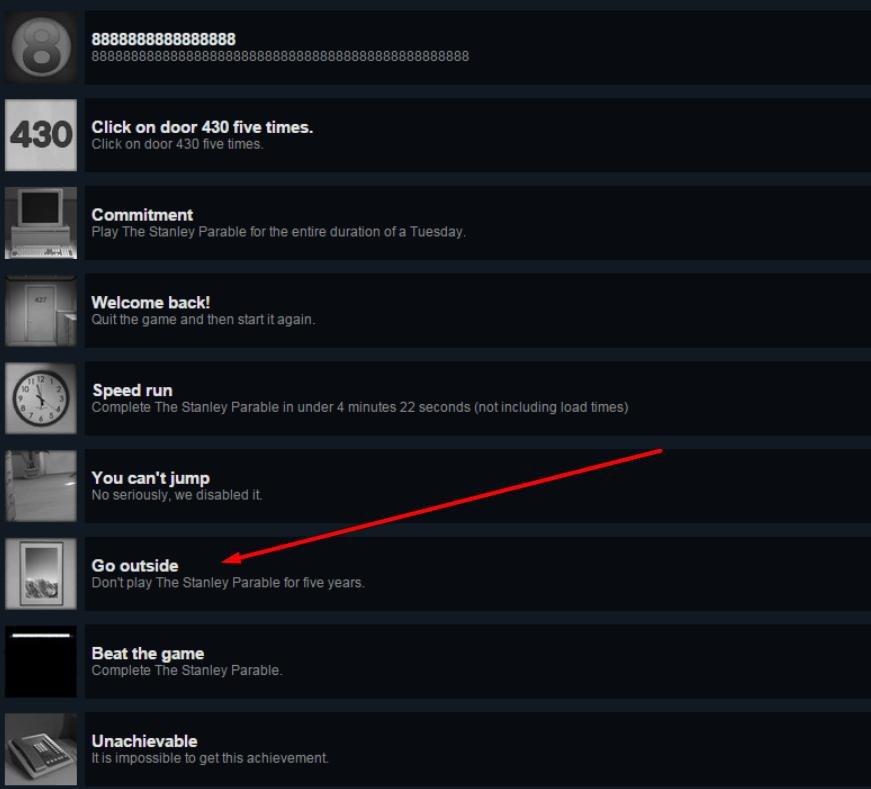Click the wall clock Speed run icon
The width and height of the screenshot is (871, 789).
pyautogui.click(x=41, y=398)
